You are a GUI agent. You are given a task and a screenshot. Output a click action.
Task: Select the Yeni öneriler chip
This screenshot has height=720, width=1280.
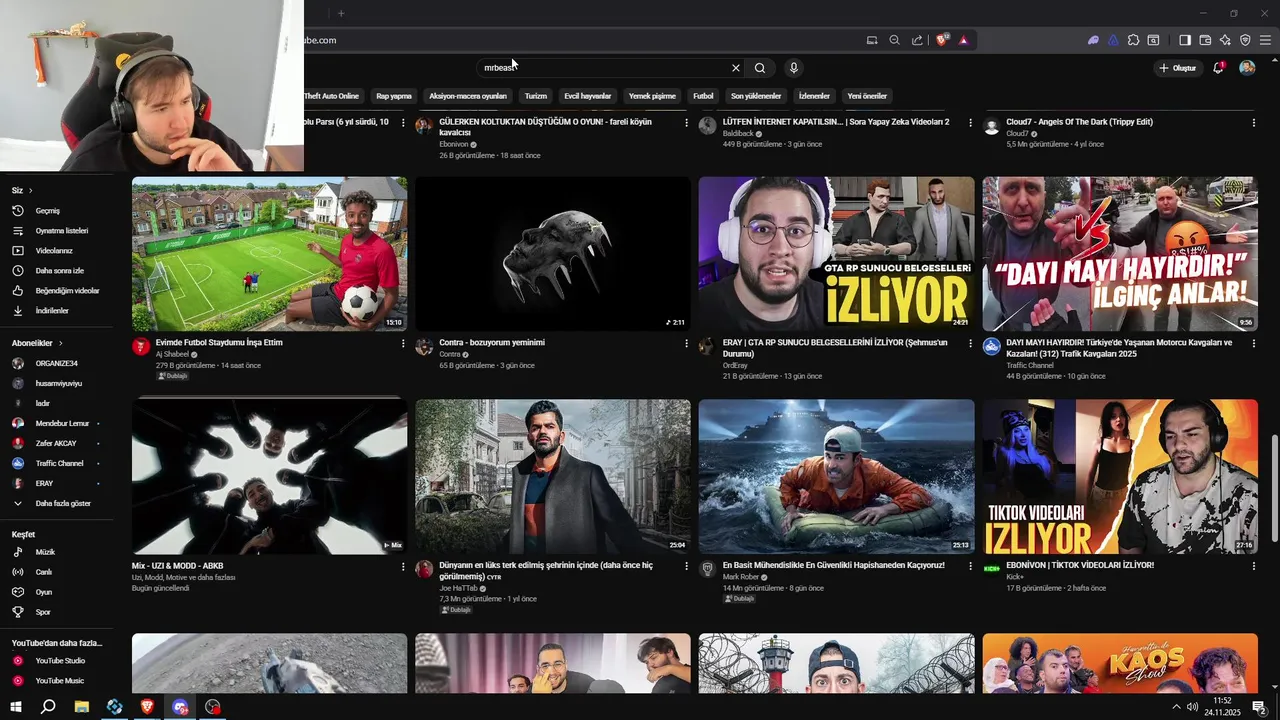click(867, 96)
